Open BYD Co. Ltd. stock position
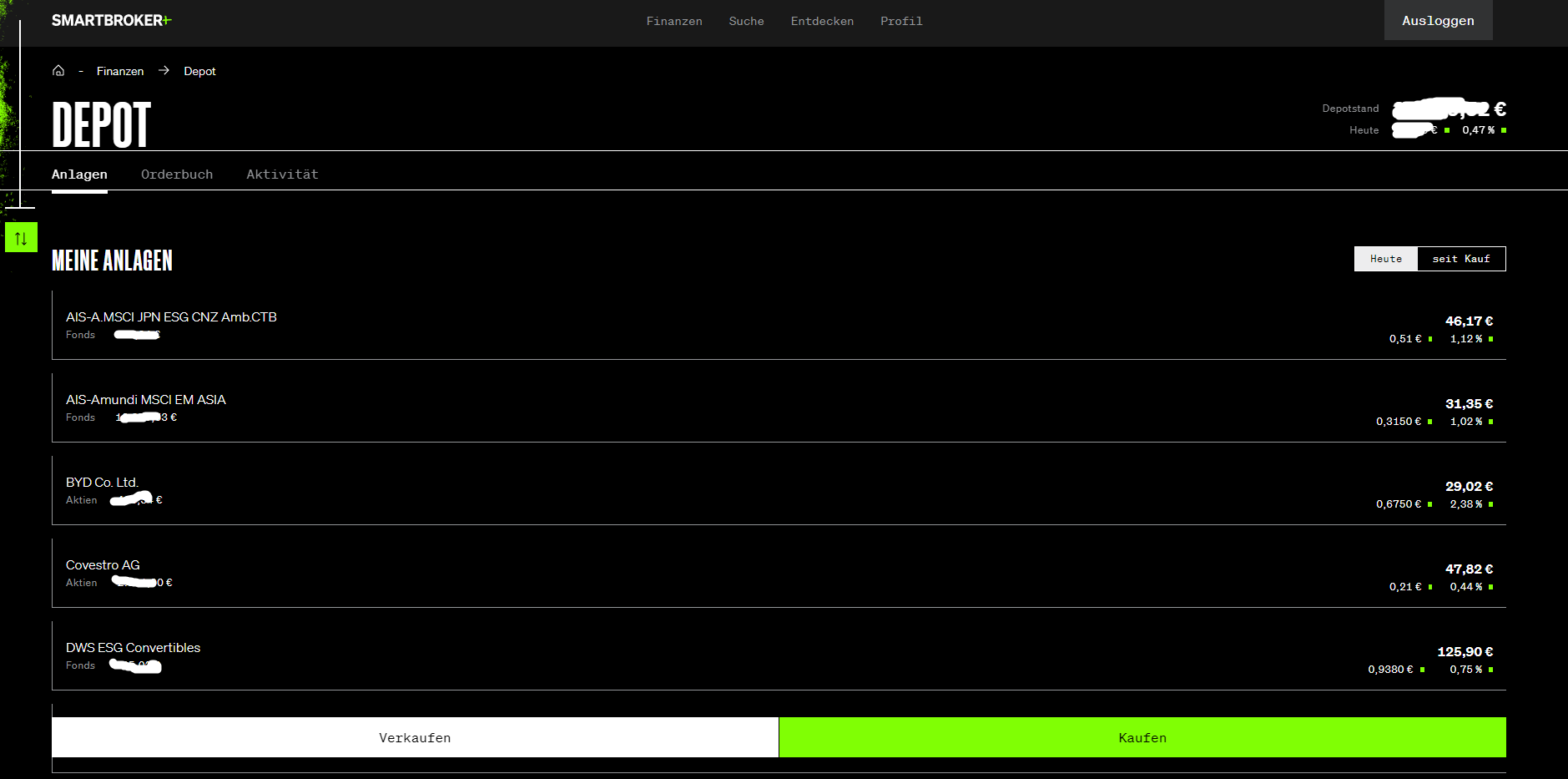The image size is (1568, 779). pos(779,490)
